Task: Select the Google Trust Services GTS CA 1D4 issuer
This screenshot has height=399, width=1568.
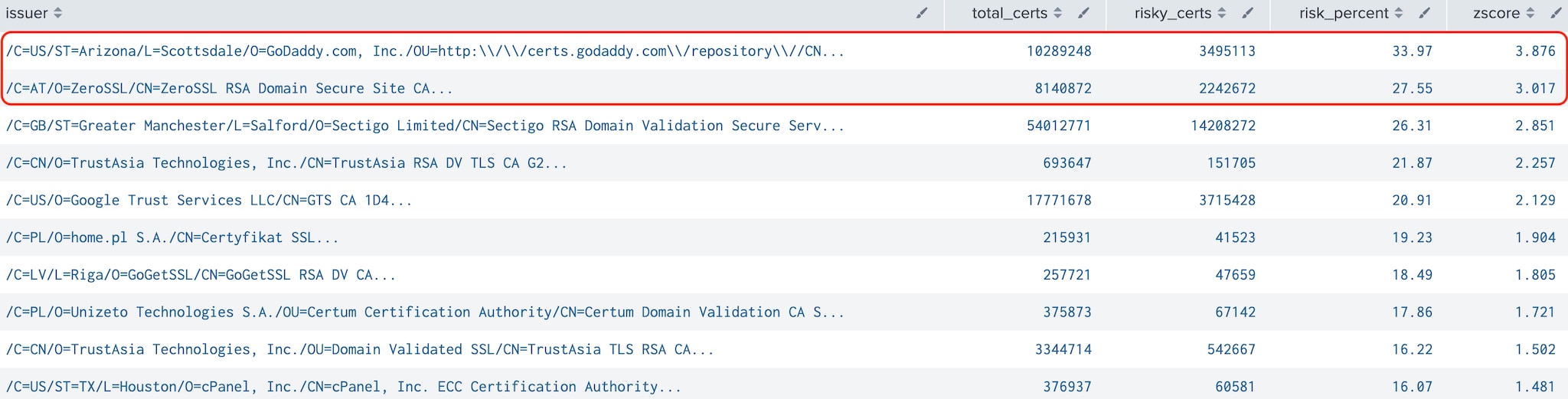Action: (208, 200)
